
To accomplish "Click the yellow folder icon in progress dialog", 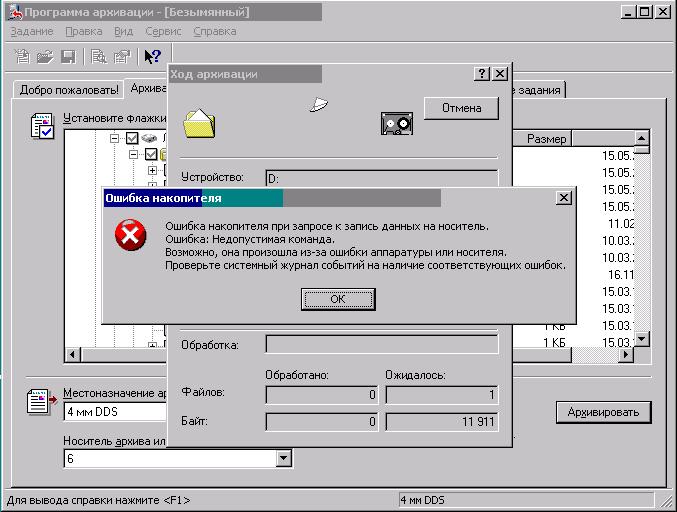I will 200,122.
